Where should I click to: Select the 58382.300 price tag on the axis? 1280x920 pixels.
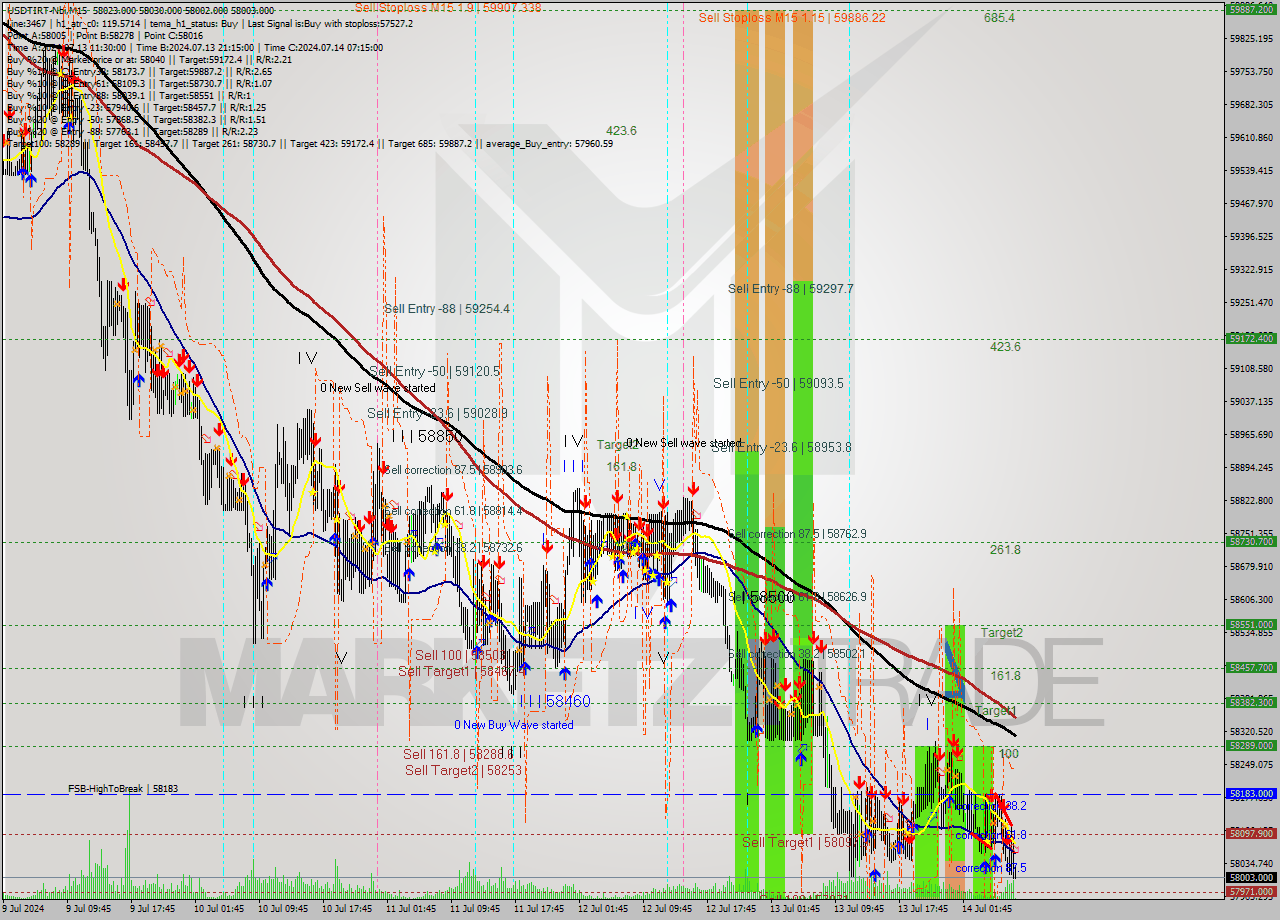tap(1251, 702)
